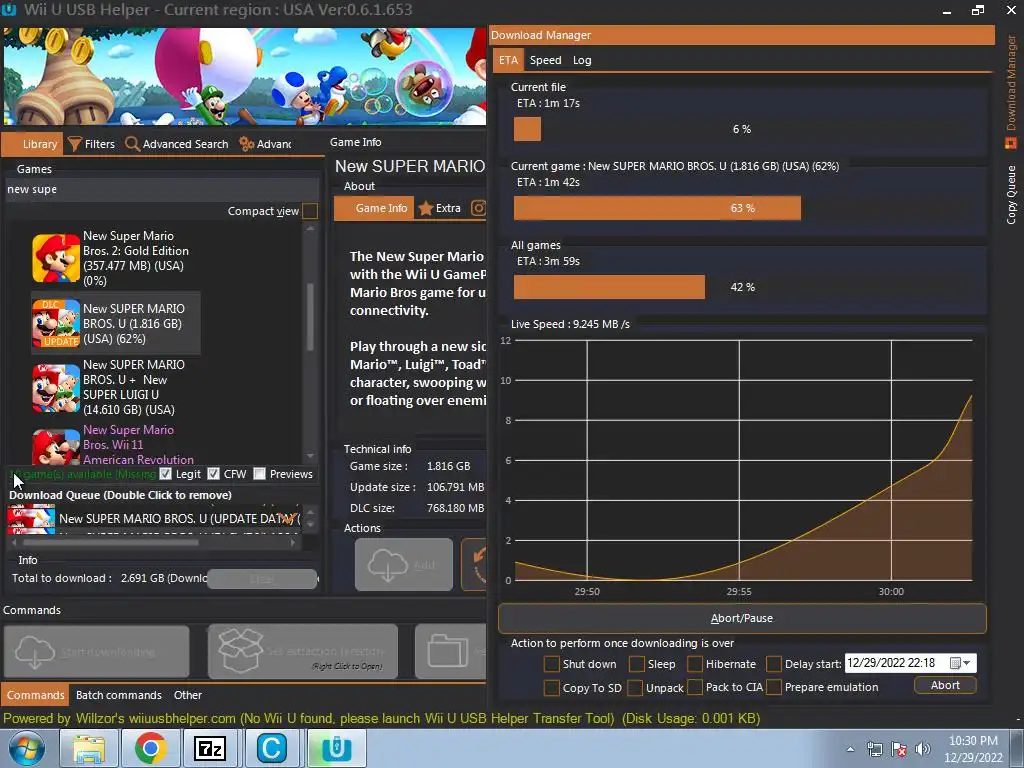Select New Super Mario Bros. Wii 11 icon

(56, 445)
